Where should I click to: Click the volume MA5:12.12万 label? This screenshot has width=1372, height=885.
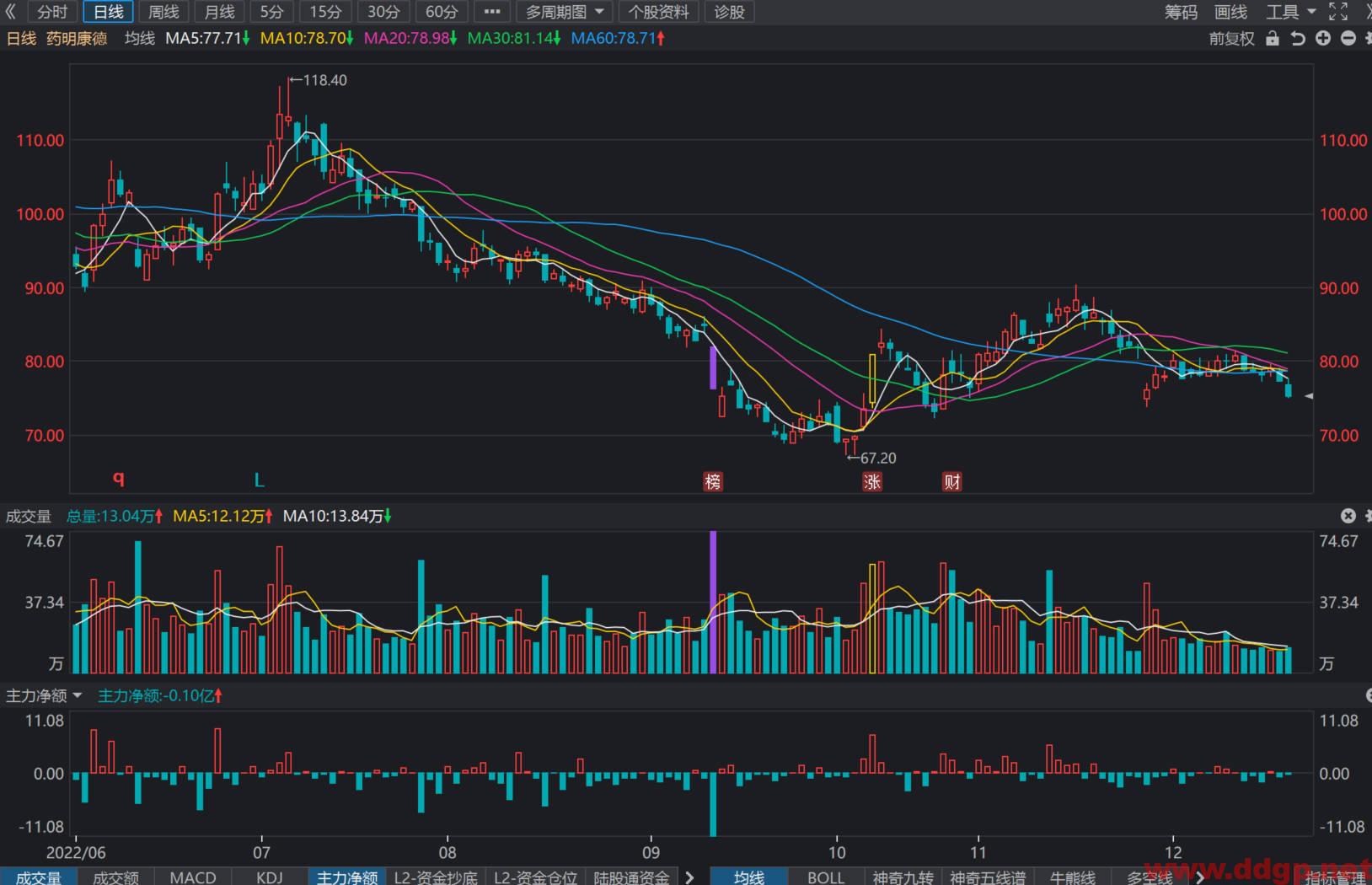(x=222, y=516)
